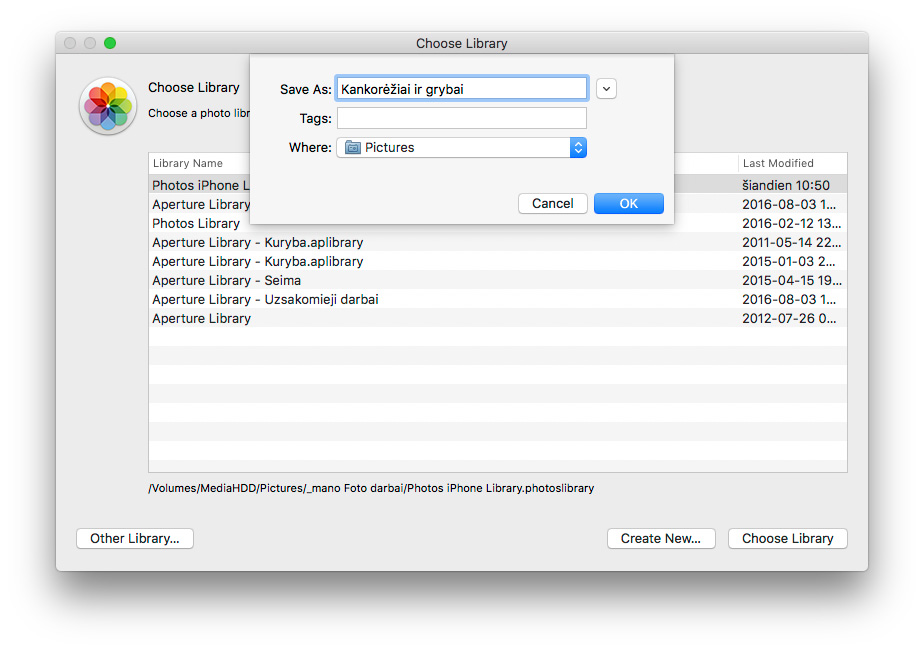This screenshot has width=924, height=651.
Task: Select the Photos iPhone Library row
Action: pos(498,185)
